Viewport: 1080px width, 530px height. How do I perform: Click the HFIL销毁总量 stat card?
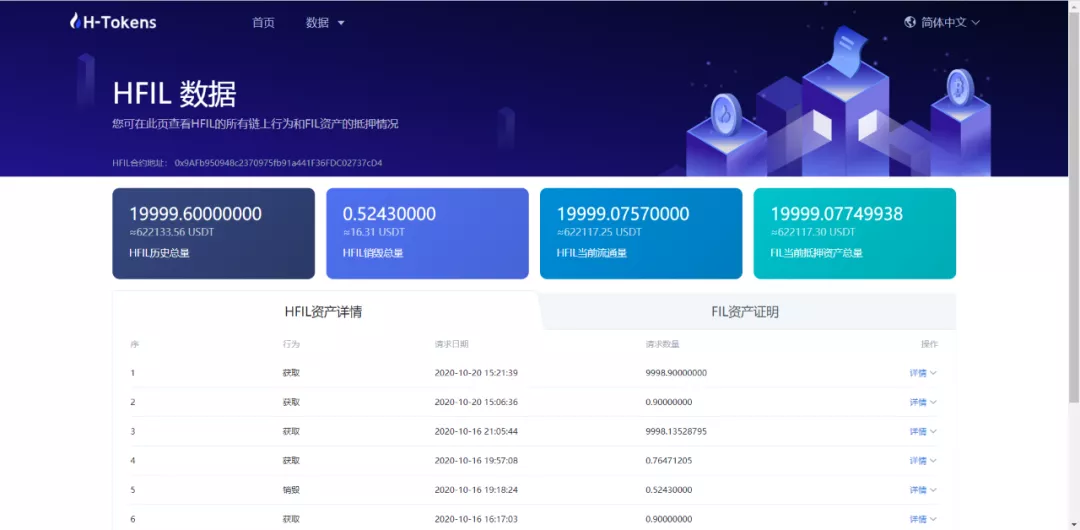pos(427,234)
